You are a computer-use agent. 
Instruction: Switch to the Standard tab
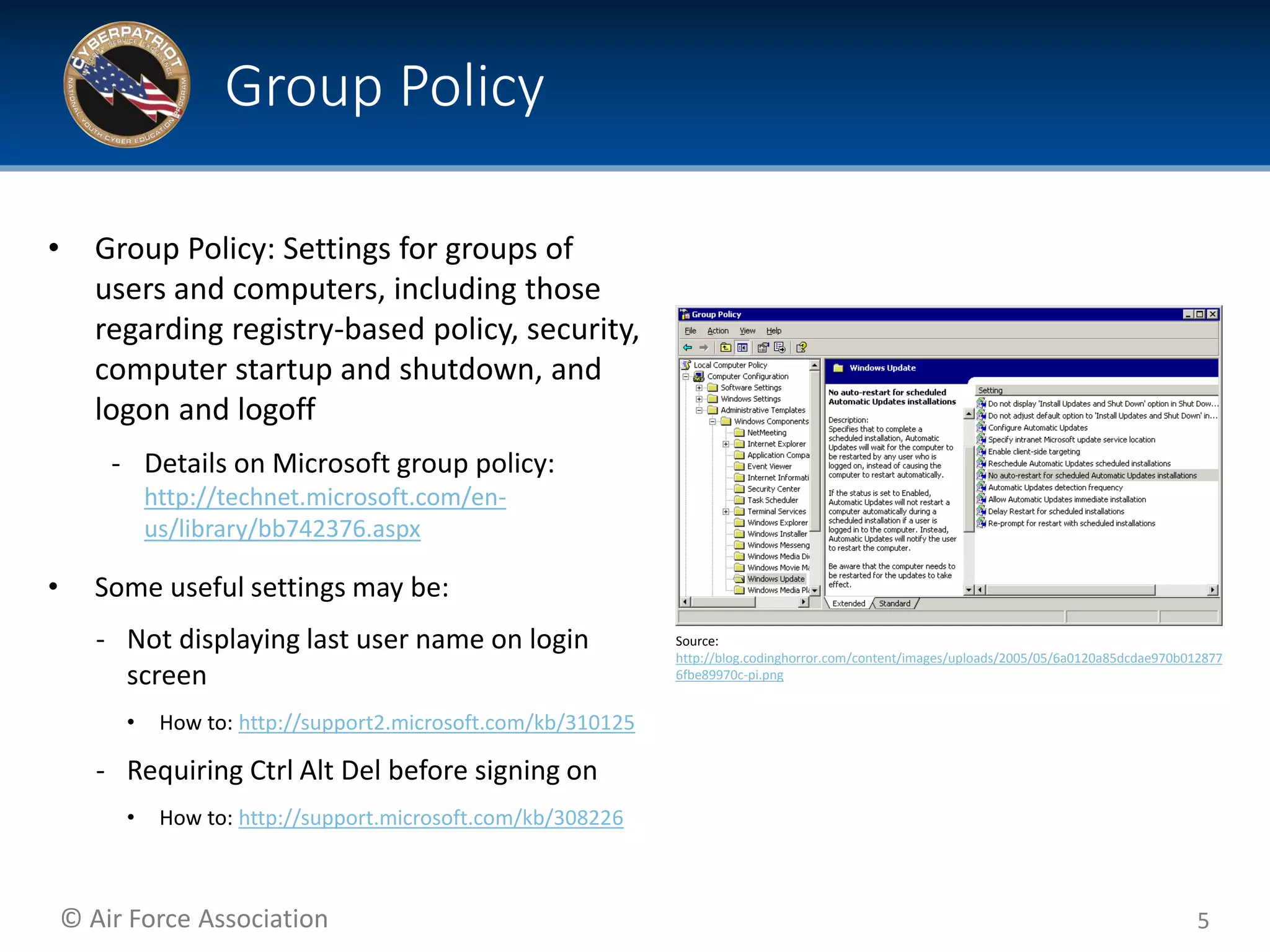(895, 604)
